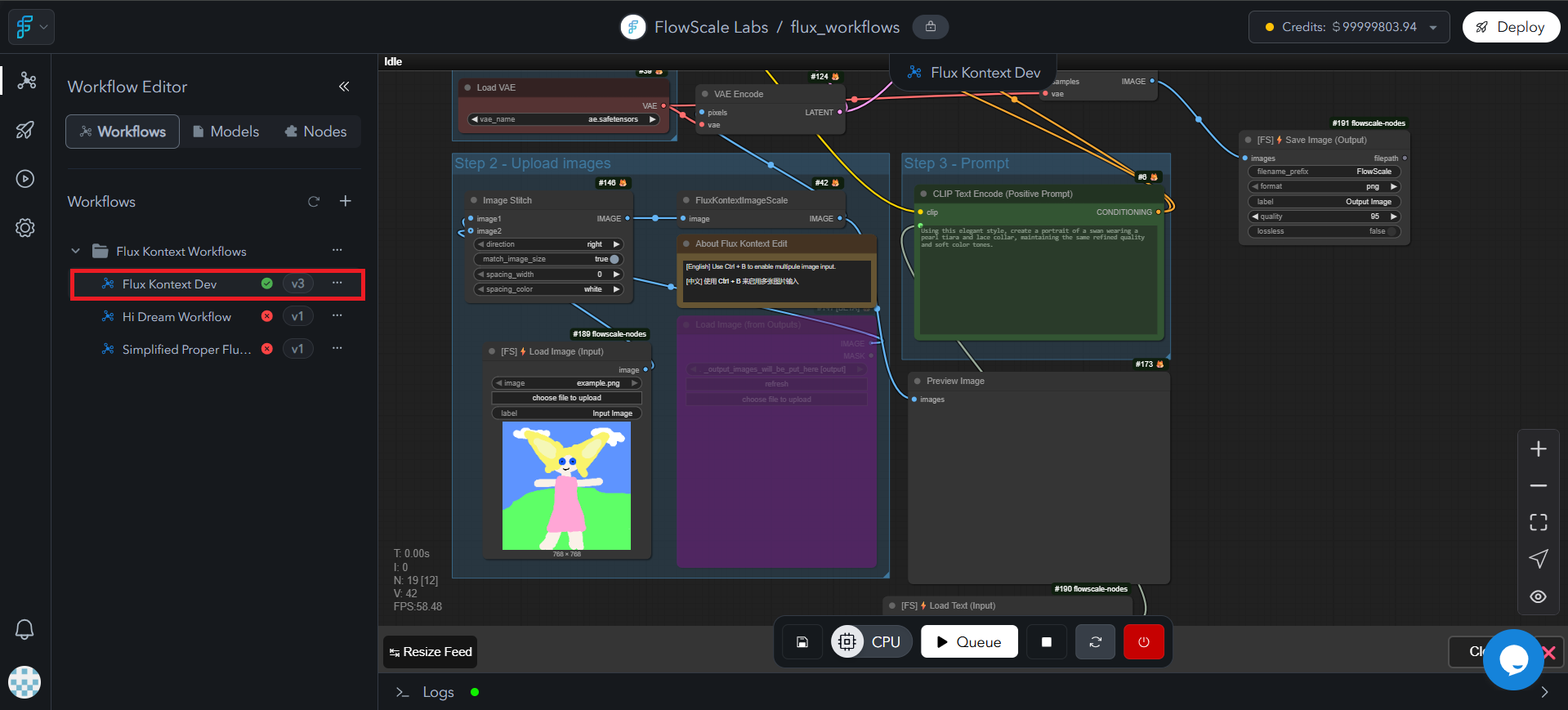Switch to the Workflows tab

pyautogui.click(x=123, y=132)
